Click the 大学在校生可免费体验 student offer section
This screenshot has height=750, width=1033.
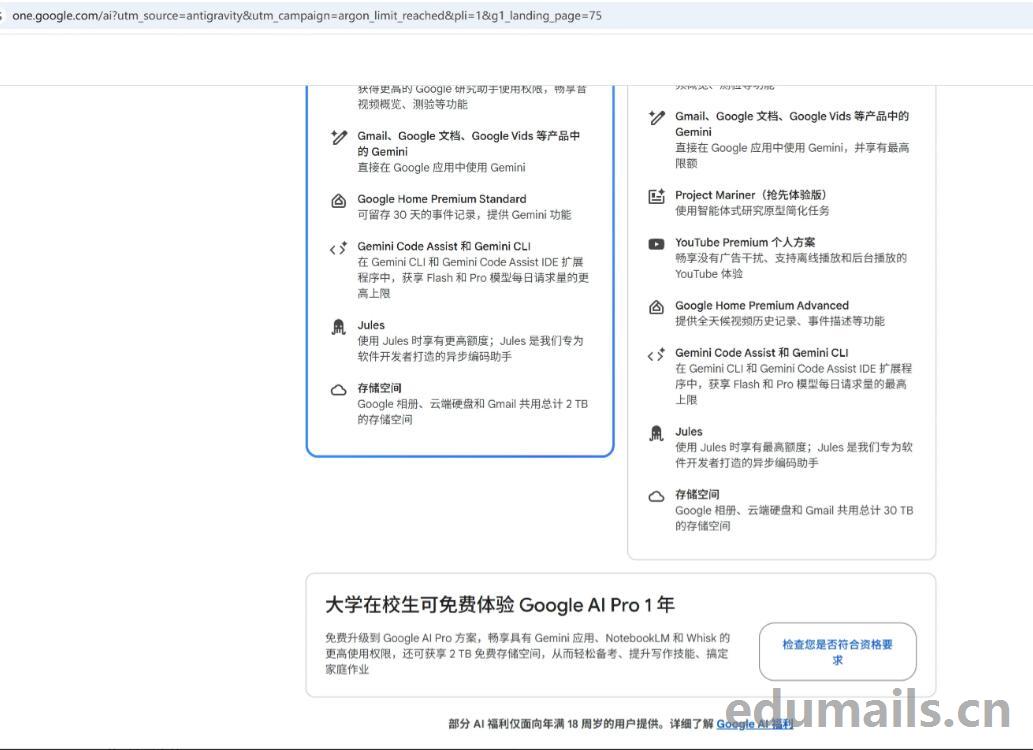point(500,604)
